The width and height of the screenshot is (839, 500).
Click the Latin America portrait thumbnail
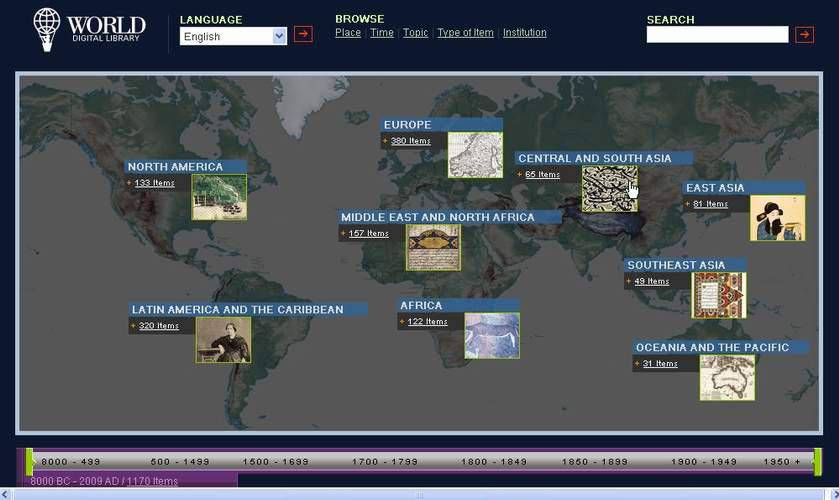tap(223, 340)
